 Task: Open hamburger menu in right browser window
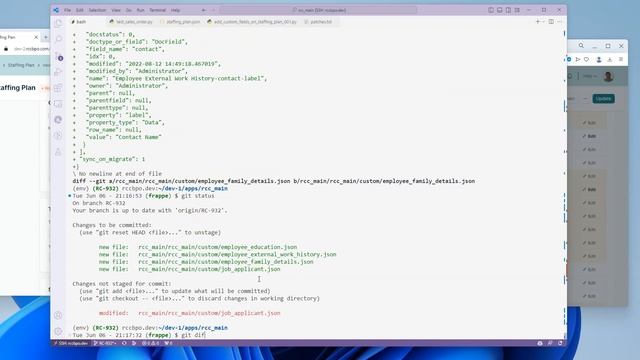coord(621,60)
